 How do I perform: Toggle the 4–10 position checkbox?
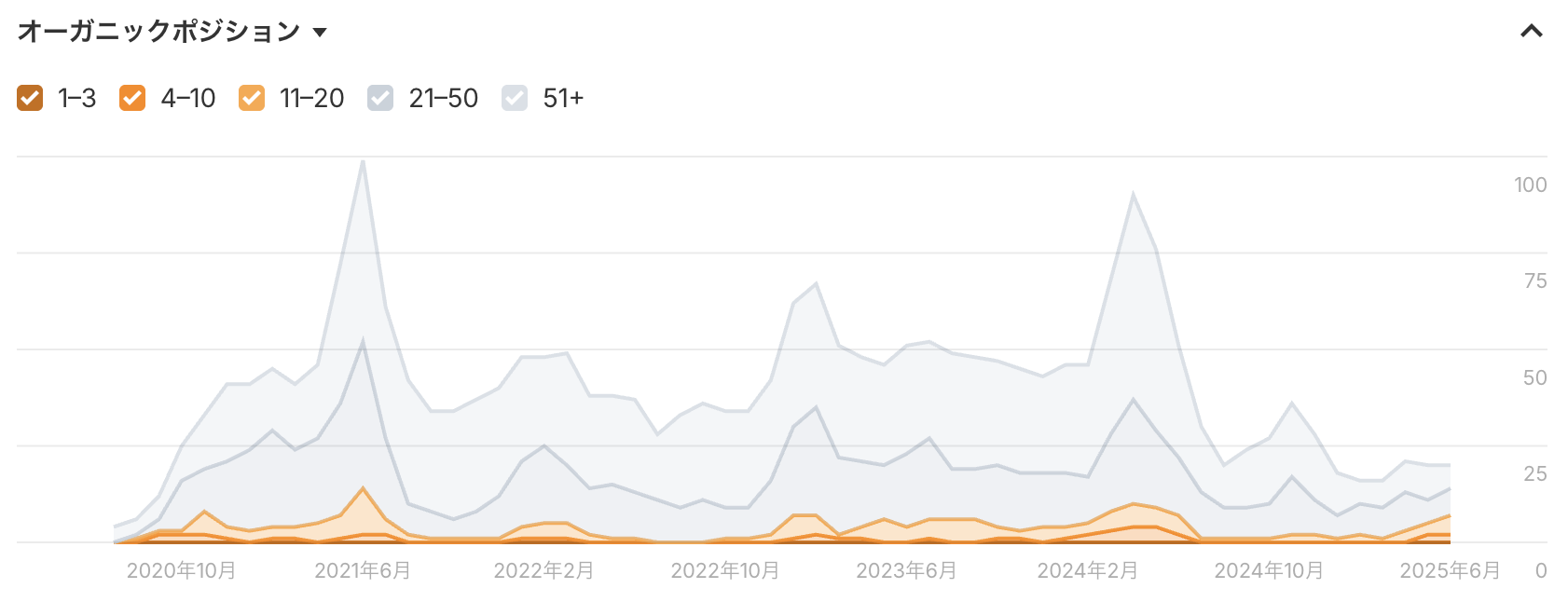pos(132,98)
